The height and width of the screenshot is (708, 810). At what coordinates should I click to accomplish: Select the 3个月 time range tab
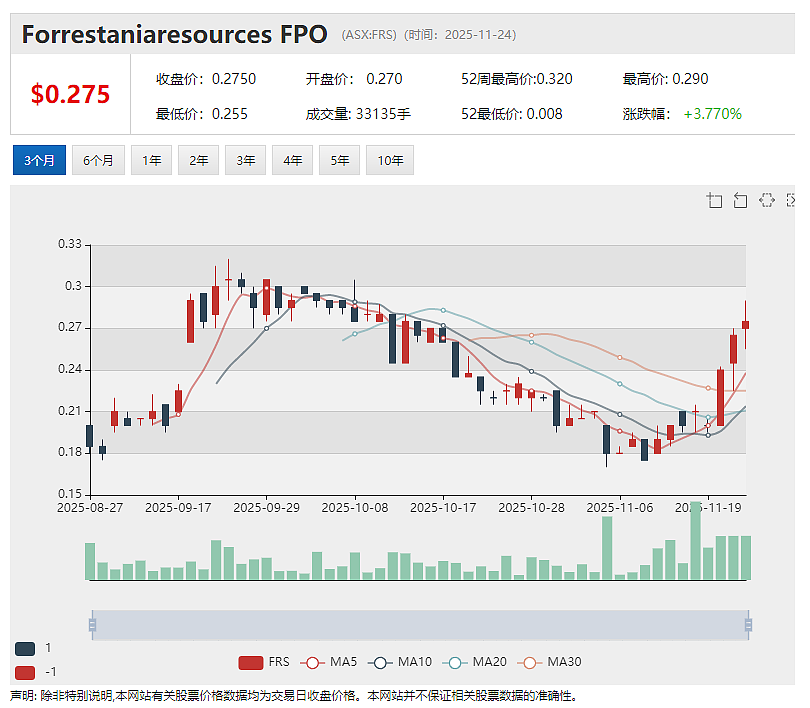pos(39,160)
